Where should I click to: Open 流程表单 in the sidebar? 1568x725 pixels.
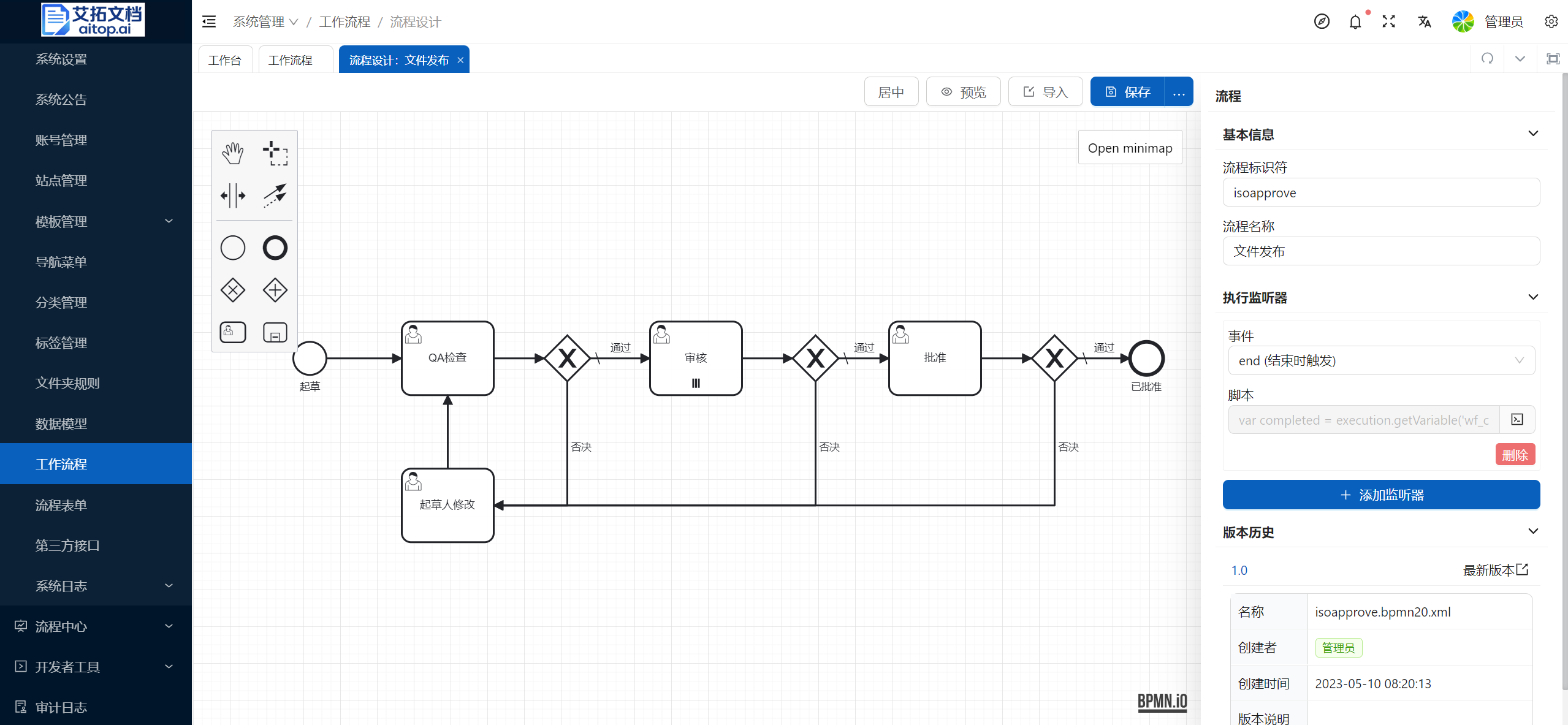pos(61,505)
